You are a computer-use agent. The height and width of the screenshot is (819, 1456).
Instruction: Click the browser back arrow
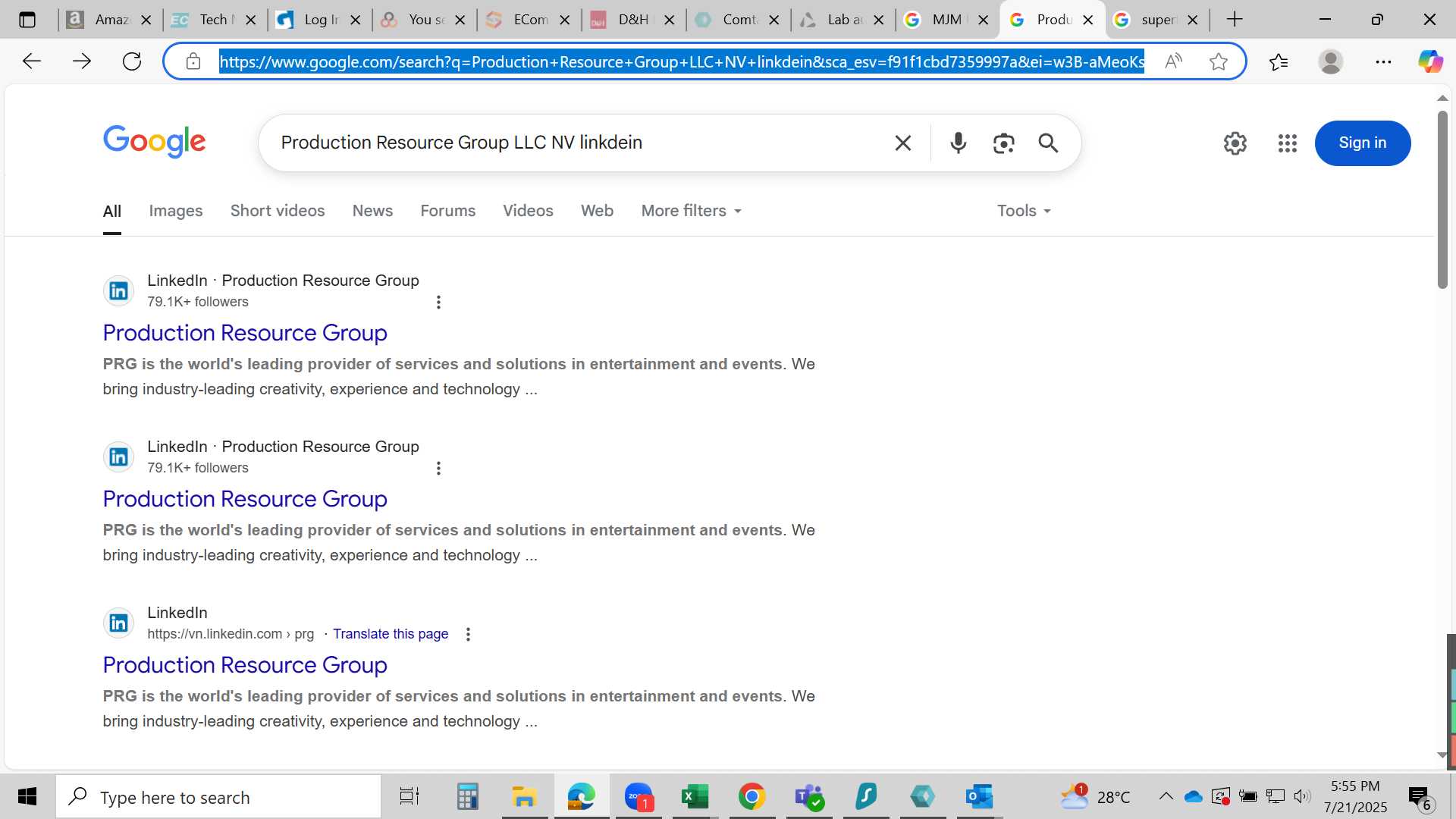click(32, 61)
